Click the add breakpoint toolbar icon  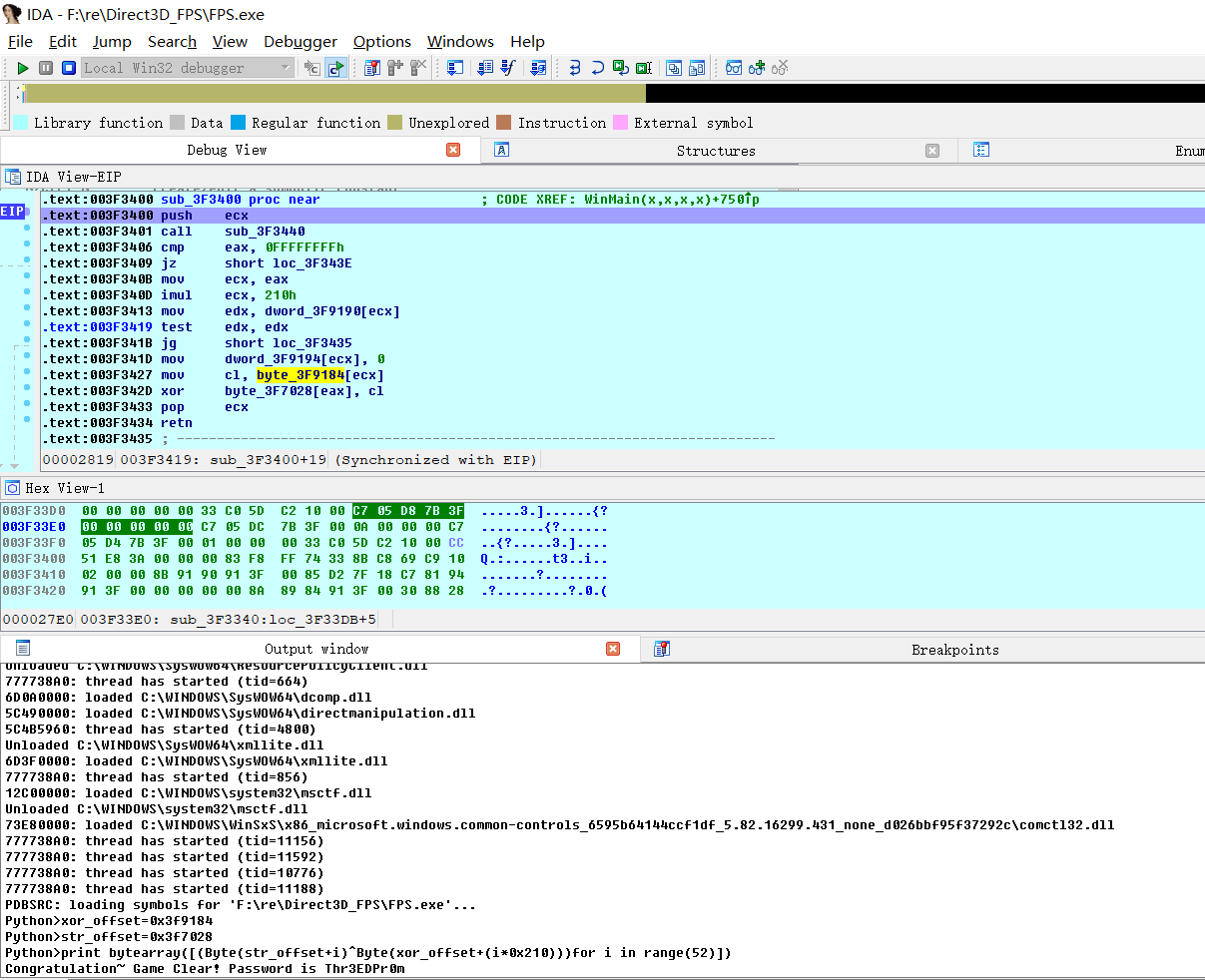coord(395,68)
